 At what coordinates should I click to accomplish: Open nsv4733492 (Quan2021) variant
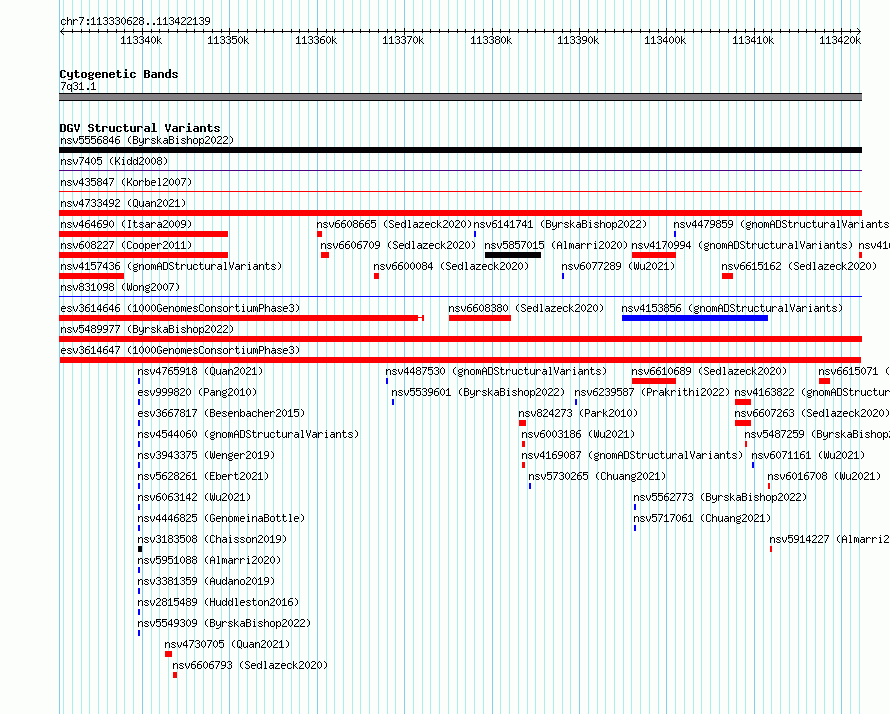pos(123,203)
